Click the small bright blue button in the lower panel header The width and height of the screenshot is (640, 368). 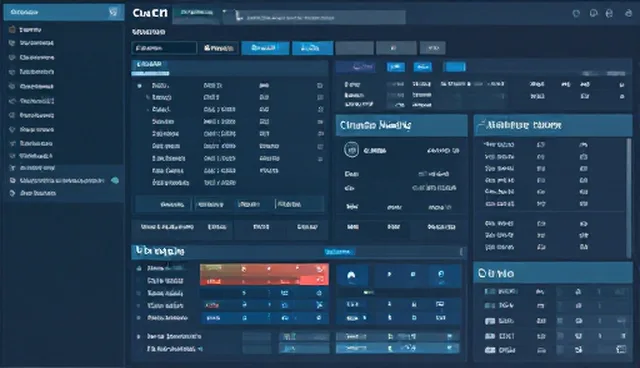(340, 252)
